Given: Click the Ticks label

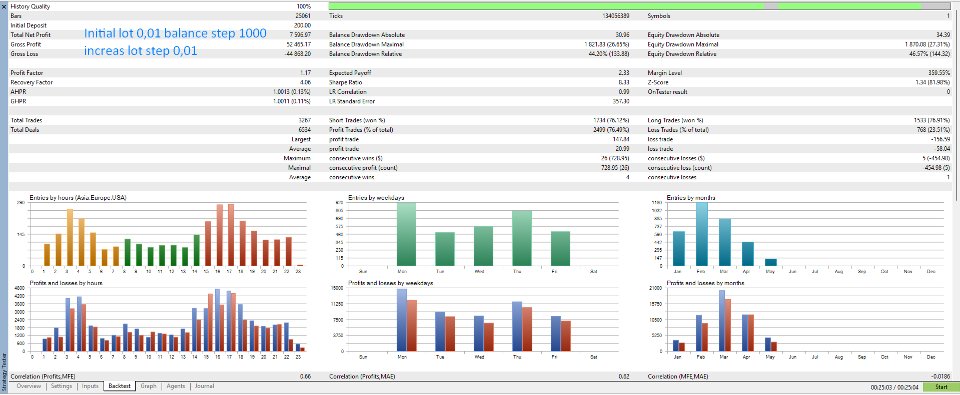Looking at the screenshot, I should point(336,15).
